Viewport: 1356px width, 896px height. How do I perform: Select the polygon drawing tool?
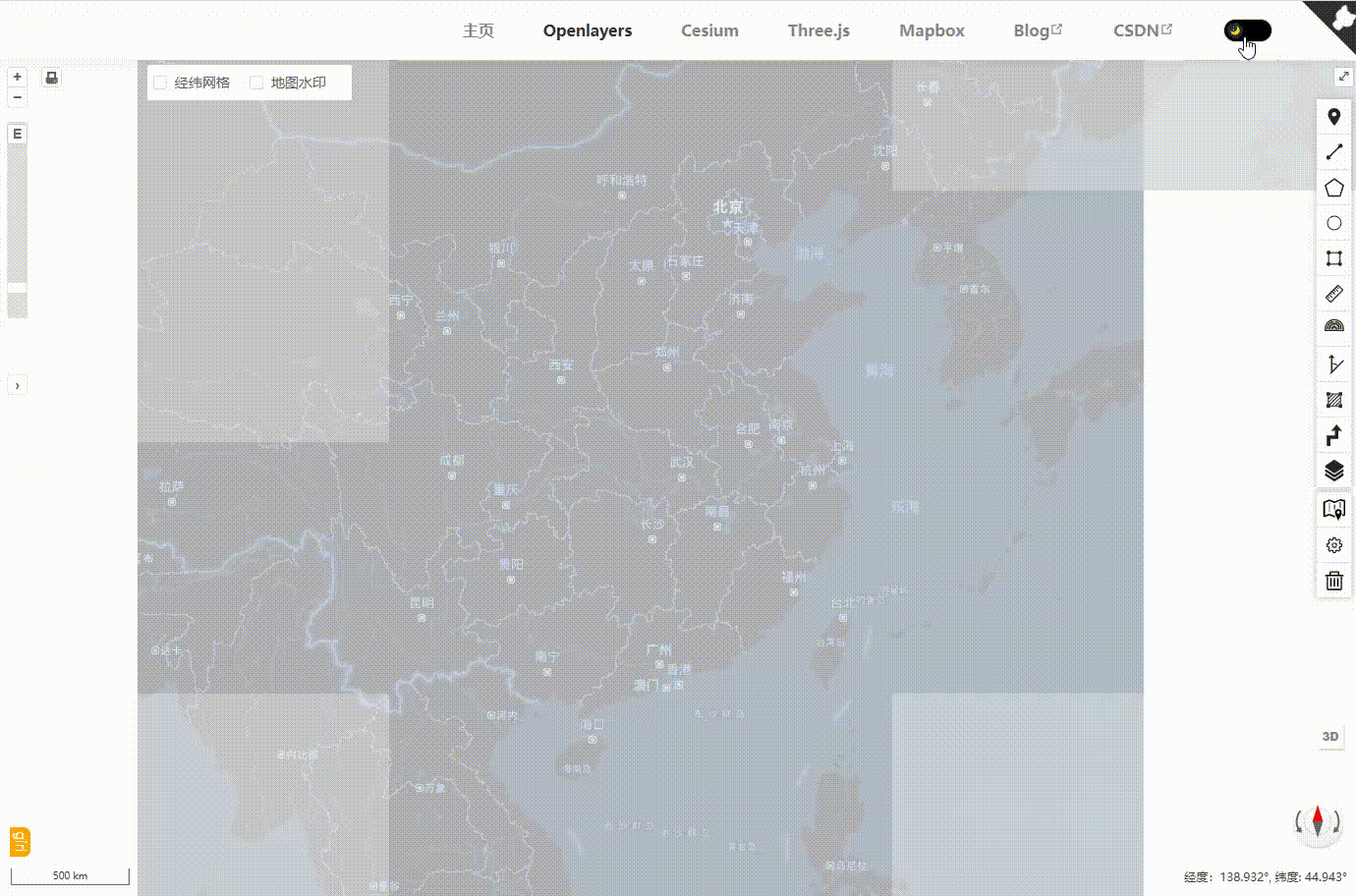[x=1333, y=187]
